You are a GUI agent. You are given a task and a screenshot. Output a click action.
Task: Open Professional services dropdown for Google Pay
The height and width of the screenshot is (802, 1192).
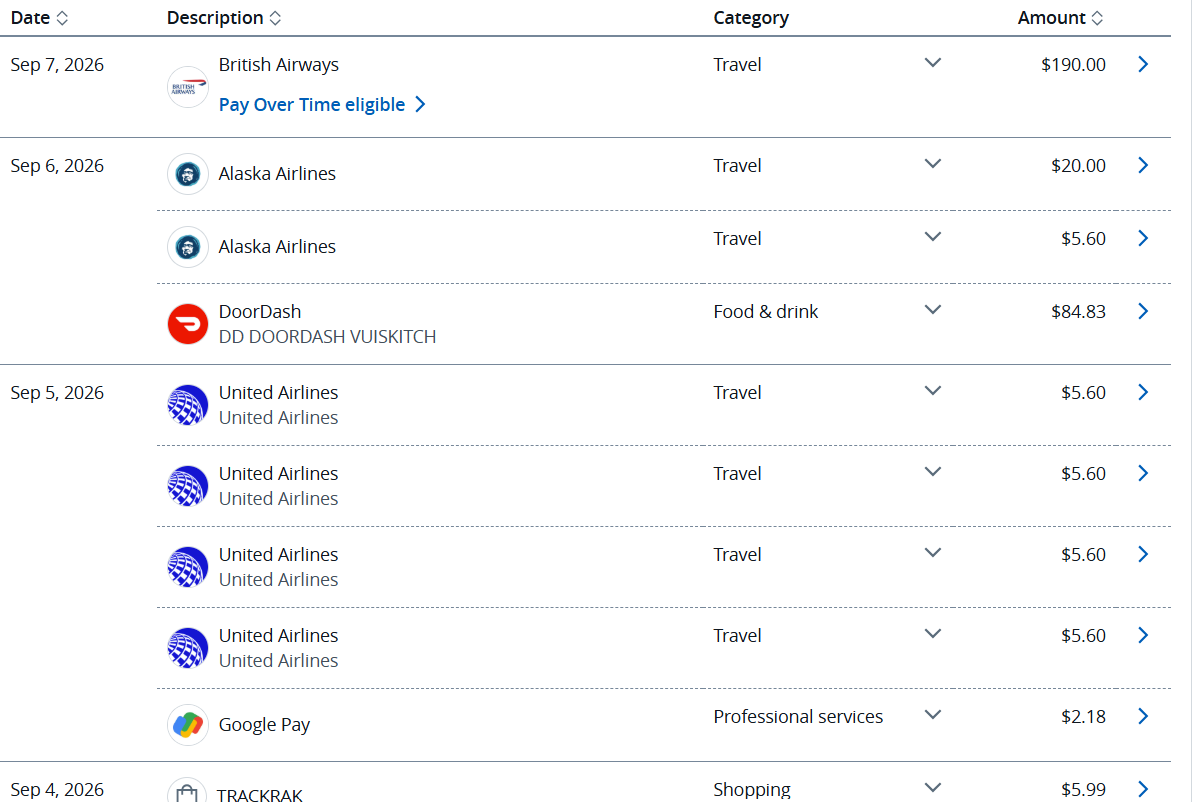coord(933,715)
